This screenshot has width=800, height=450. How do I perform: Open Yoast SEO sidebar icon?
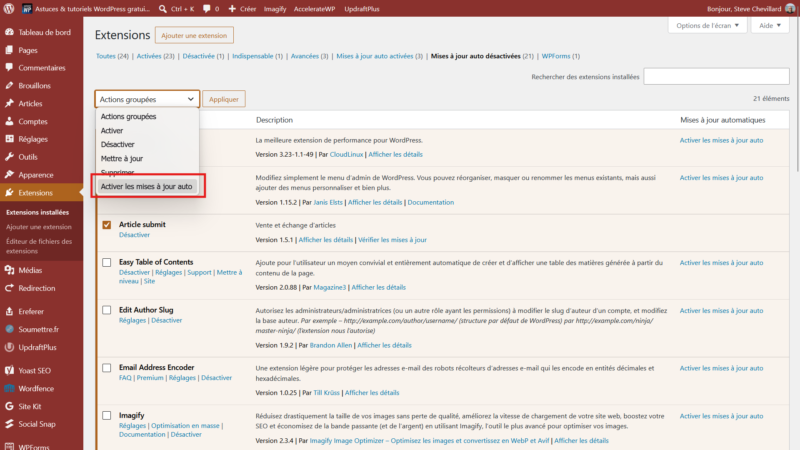tap(9, 370)
